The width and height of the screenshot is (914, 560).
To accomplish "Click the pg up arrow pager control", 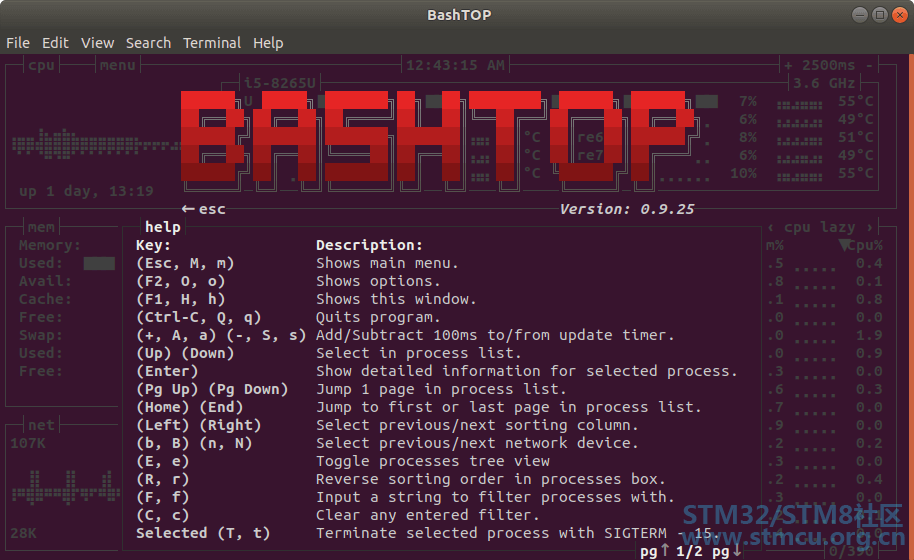I will point(654,551).
